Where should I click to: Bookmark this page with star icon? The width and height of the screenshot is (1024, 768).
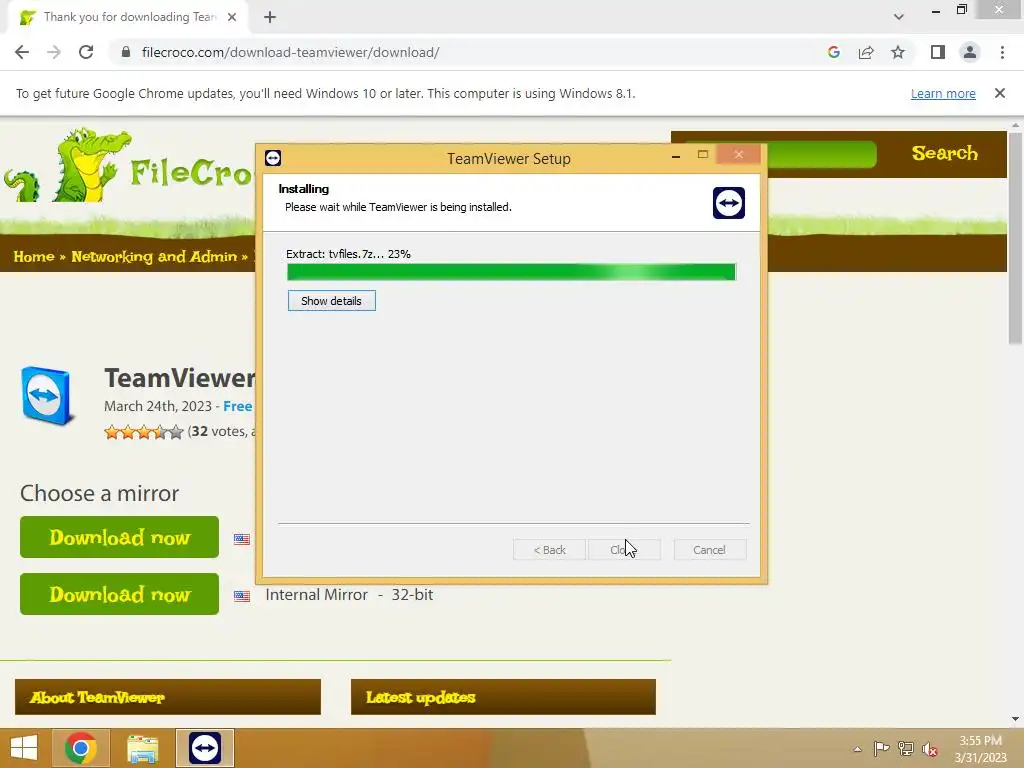(x=898, y=52)
